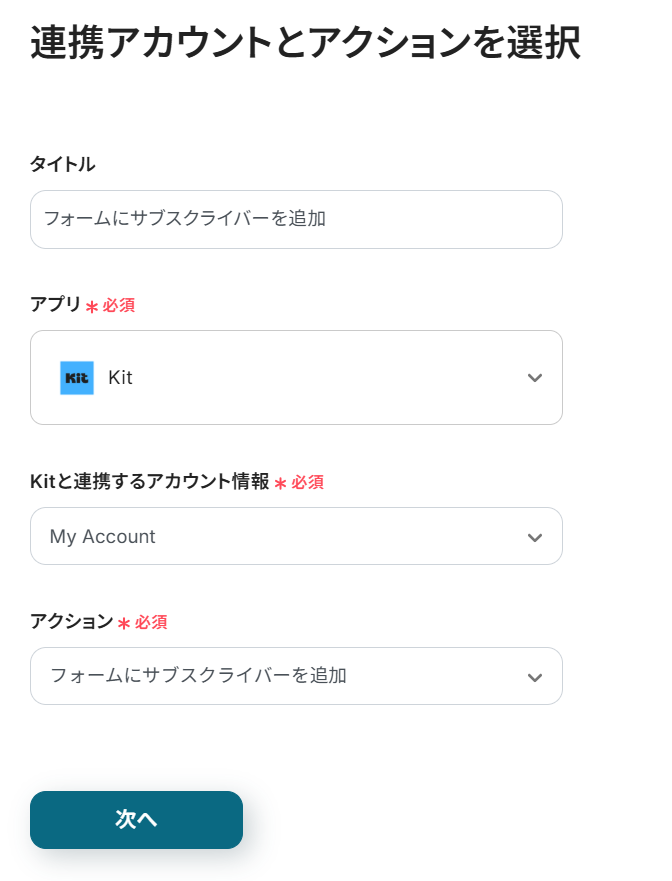Viewport: 672px width, 881px height.
Task: Click the 必須 marker next to アカウント情報
Action: (308, 482)
